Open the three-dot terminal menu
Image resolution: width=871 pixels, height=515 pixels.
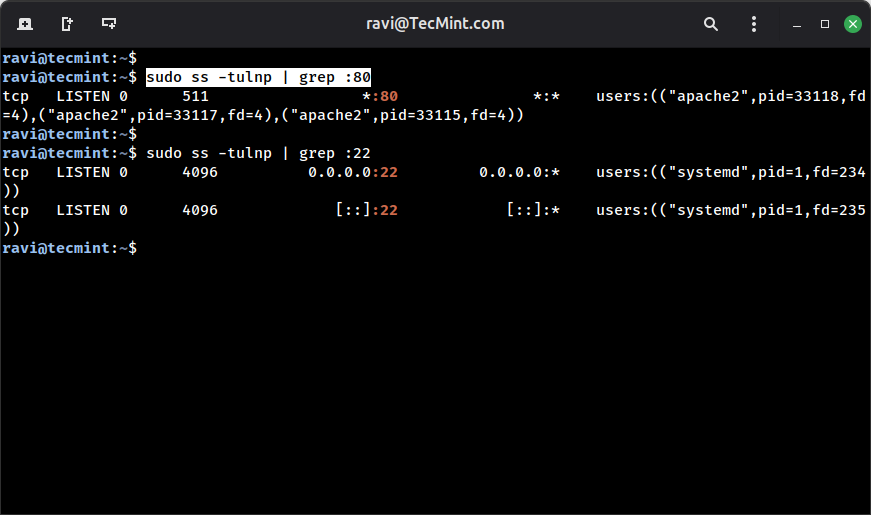(753, 24)
